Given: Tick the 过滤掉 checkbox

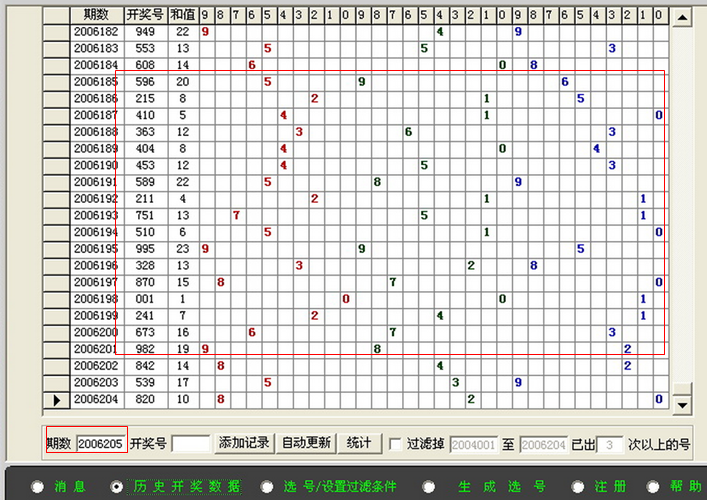Looking at the screenshot, I should [x=395, y=444].
